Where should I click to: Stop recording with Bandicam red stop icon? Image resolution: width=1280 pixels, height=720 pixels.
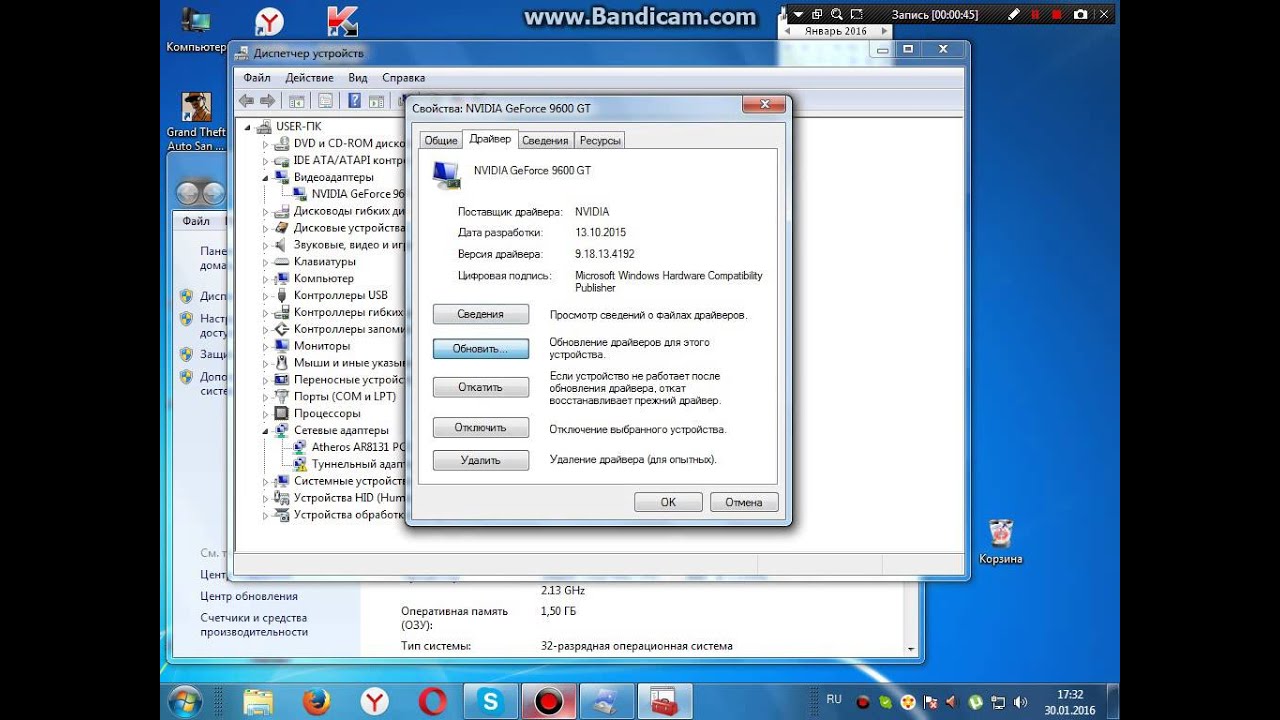(1057, 15)
